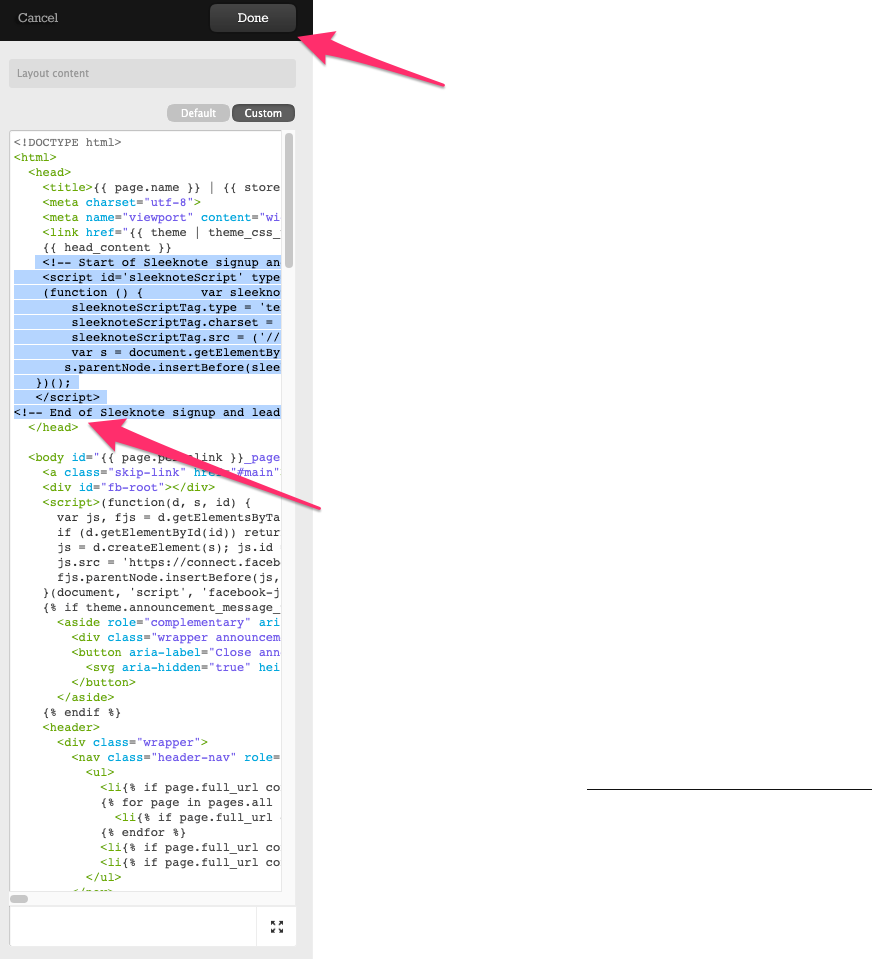Click the svg aria-hidden="true" line
The width and height of the screenshot is (872, 959).
[x=183, y=667]
